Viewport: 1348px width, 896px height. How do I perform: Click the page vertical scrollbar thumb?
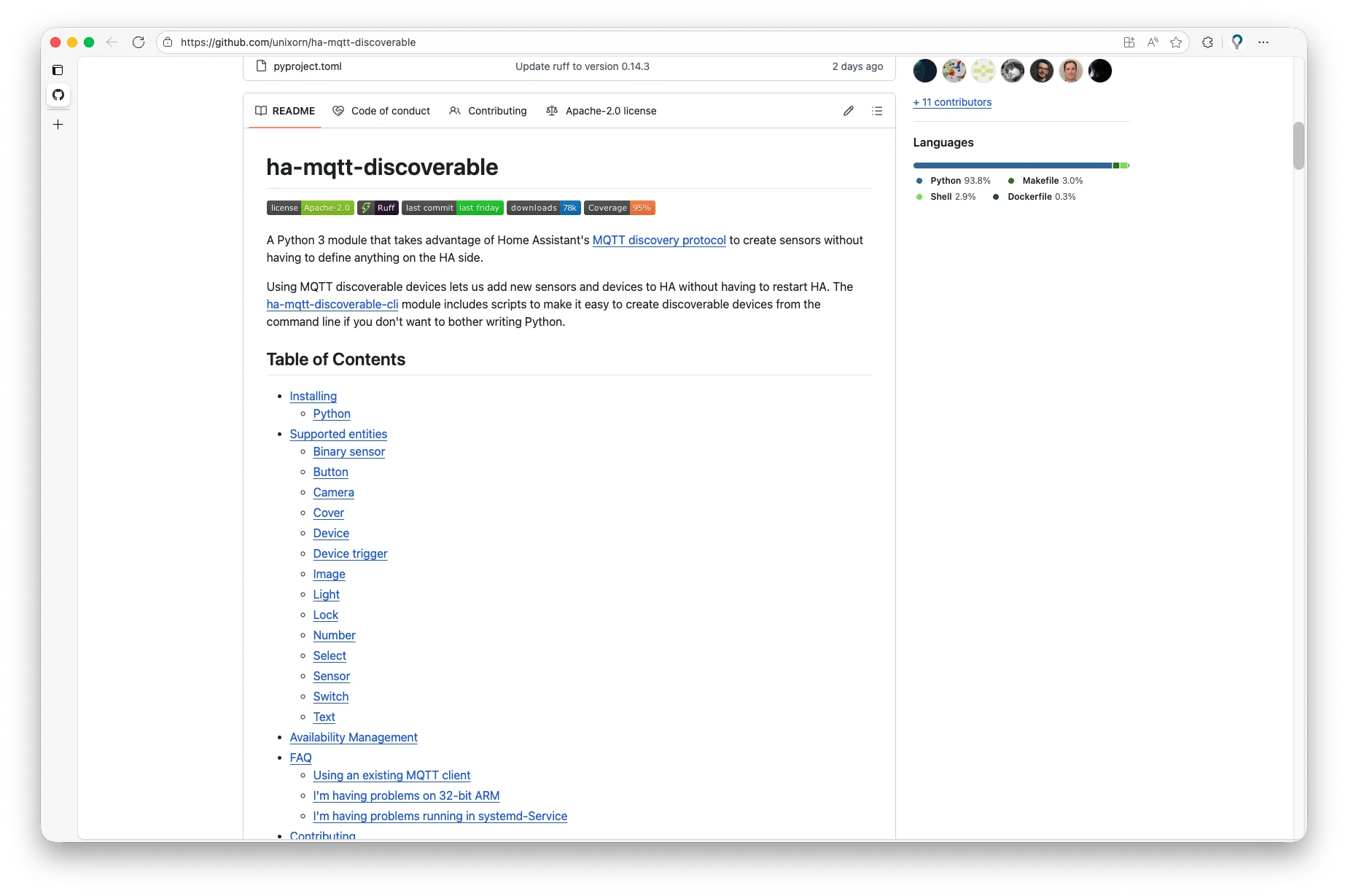(1298, 146)
